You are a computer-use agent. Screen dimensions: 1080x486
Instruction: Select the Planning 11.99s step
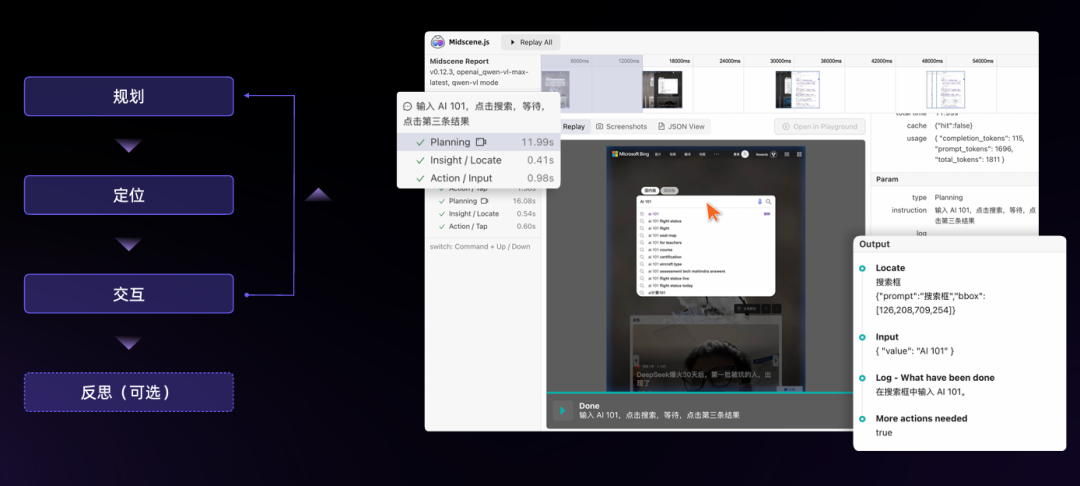(x=479, y=142)
